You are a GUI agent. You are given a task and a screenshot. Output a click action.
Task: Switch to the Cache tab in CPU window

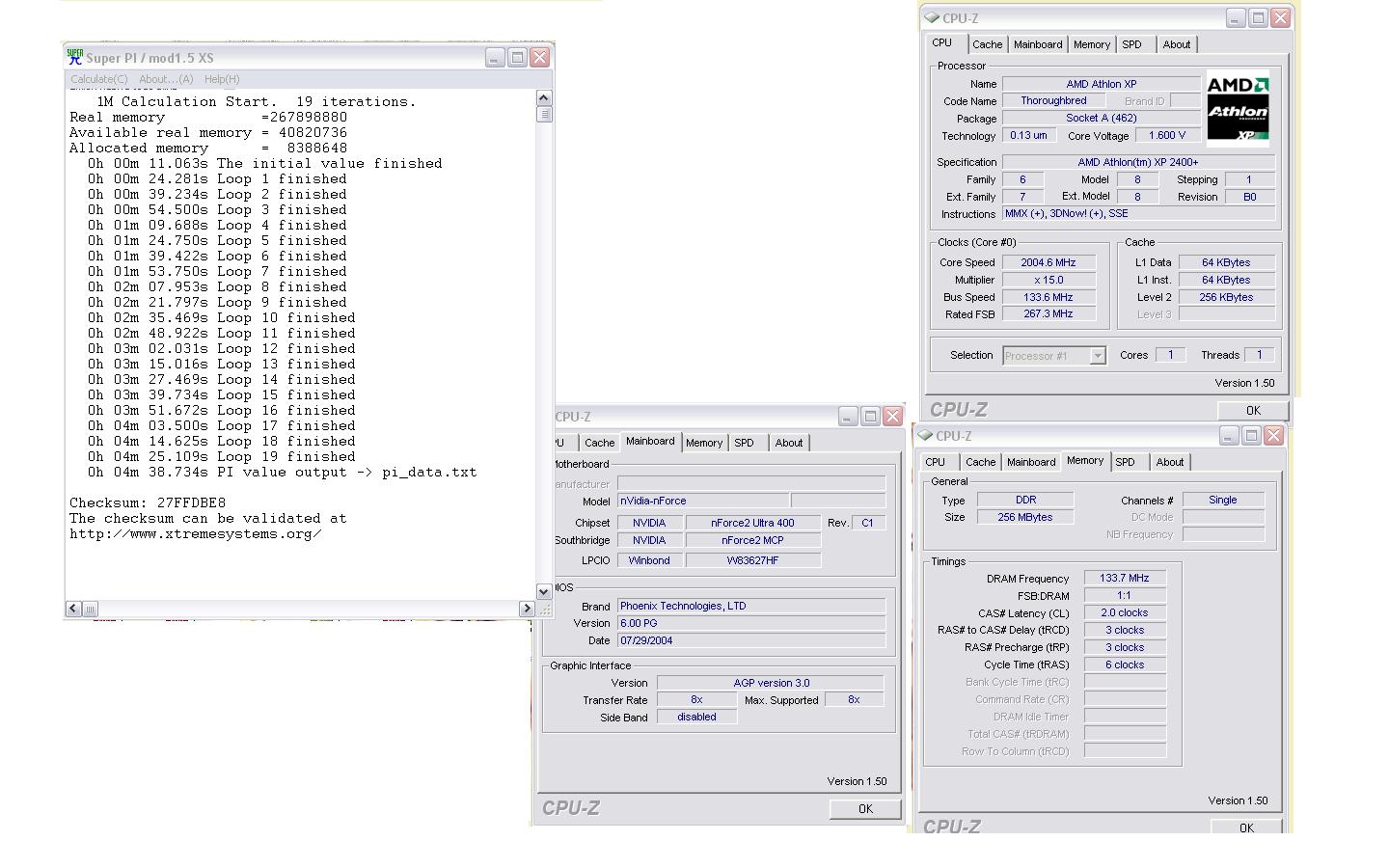point(987,44)
